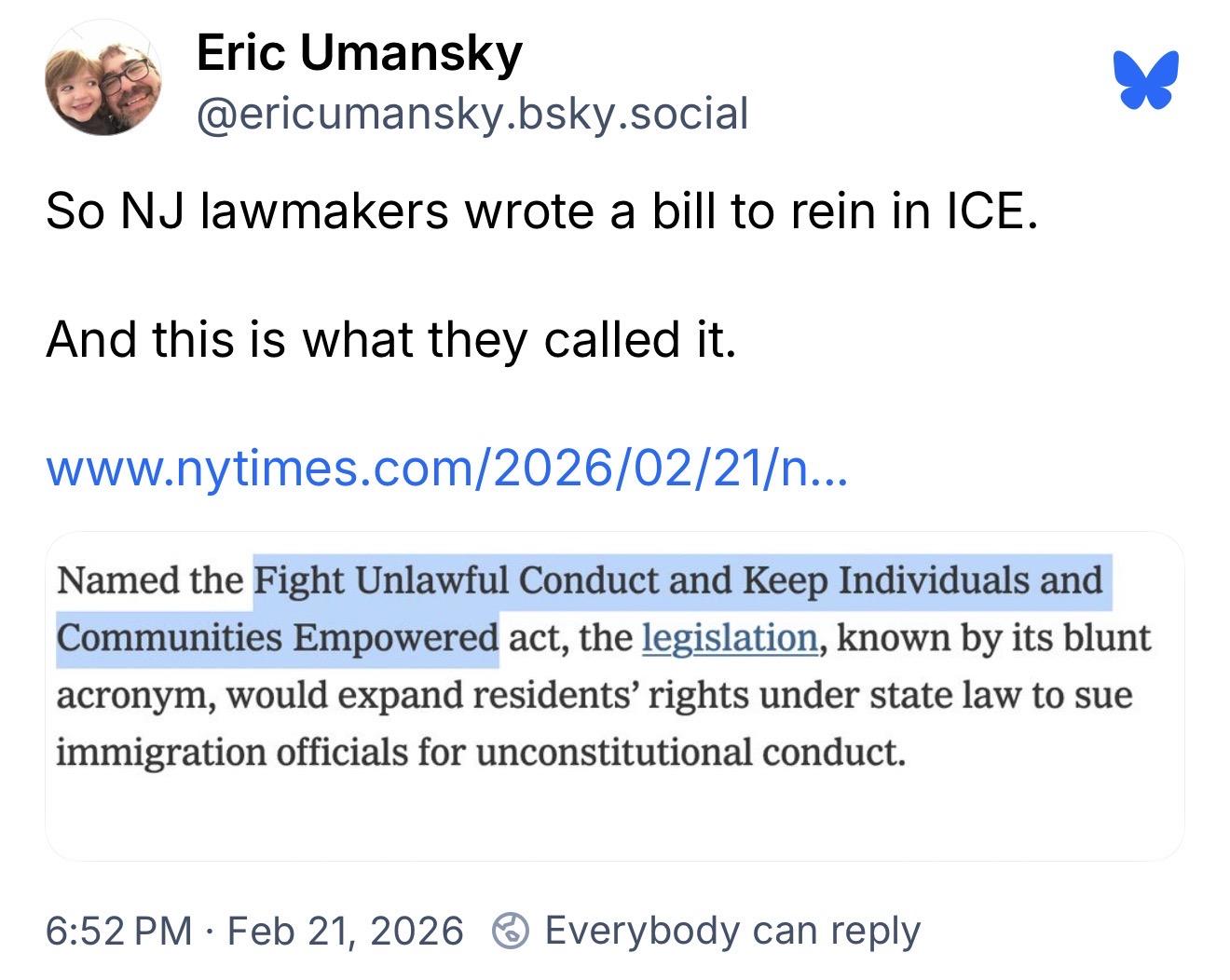The height and width of the screenshot is (980, 1230).
Task: Click the Feb 21, 2026 date
Action: [345, 931]
